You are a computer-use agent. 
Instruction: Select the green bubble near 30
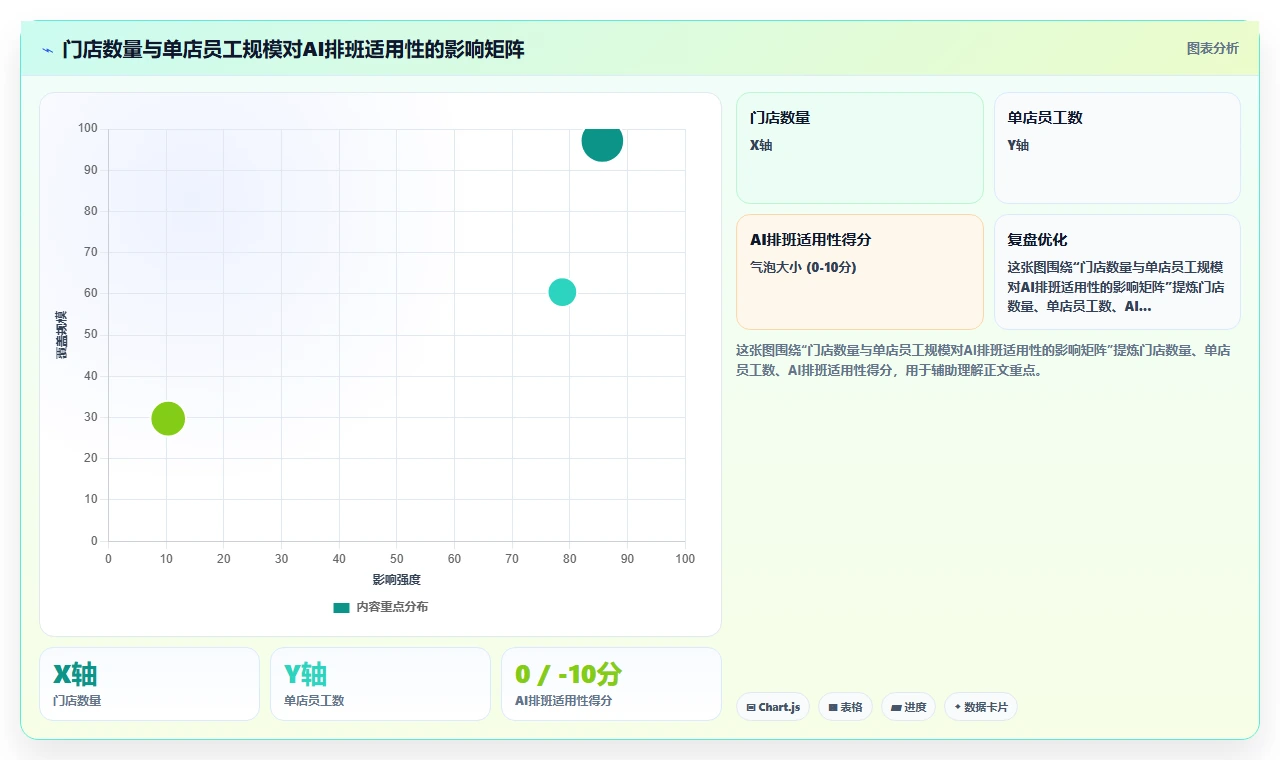coord(168,418)
